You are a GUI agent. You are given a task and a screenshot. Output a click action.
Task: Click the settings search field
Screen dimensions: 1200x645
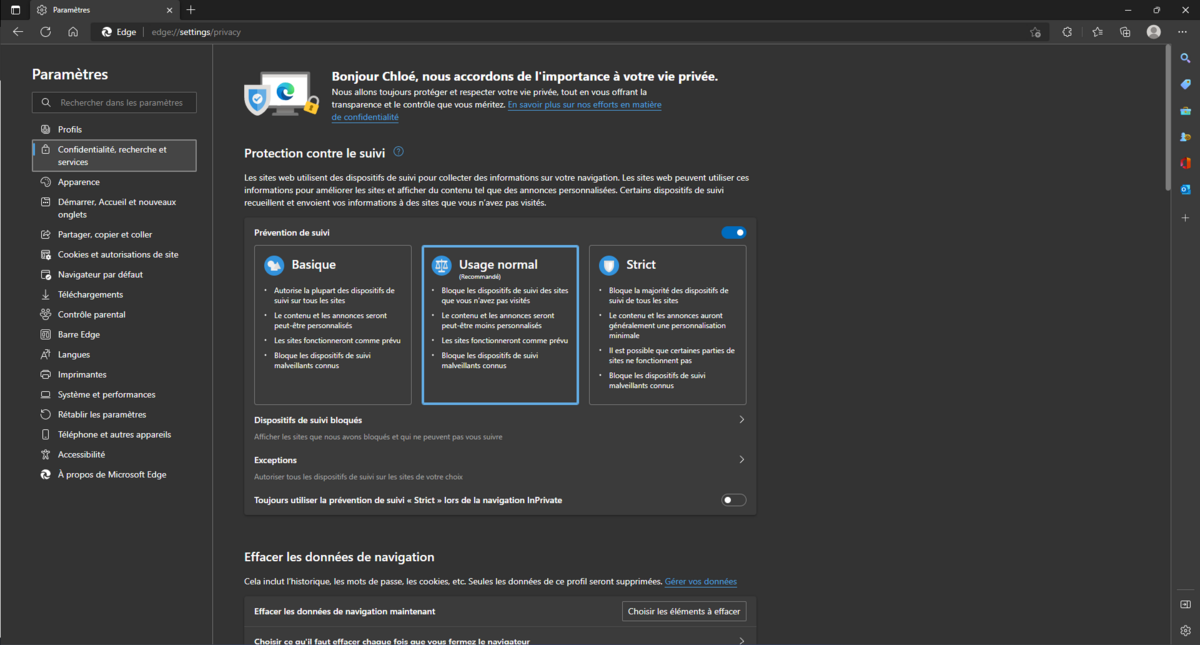(x=114, y=102)
